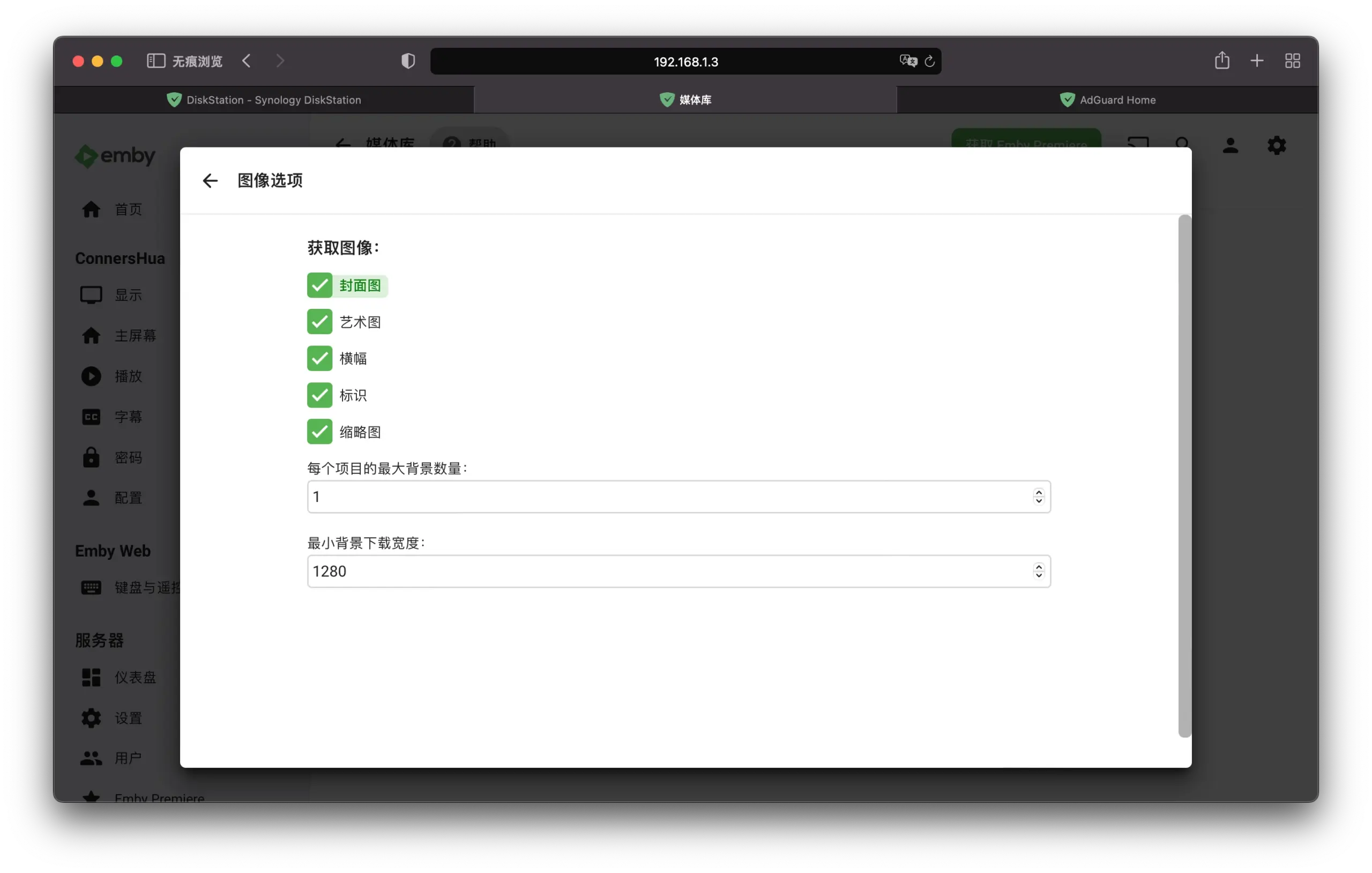The image size is (1372, 873).
Task: Focus the 最小背景下载宽度 input field
Action: pyautogui.click(x=678, y=571)
